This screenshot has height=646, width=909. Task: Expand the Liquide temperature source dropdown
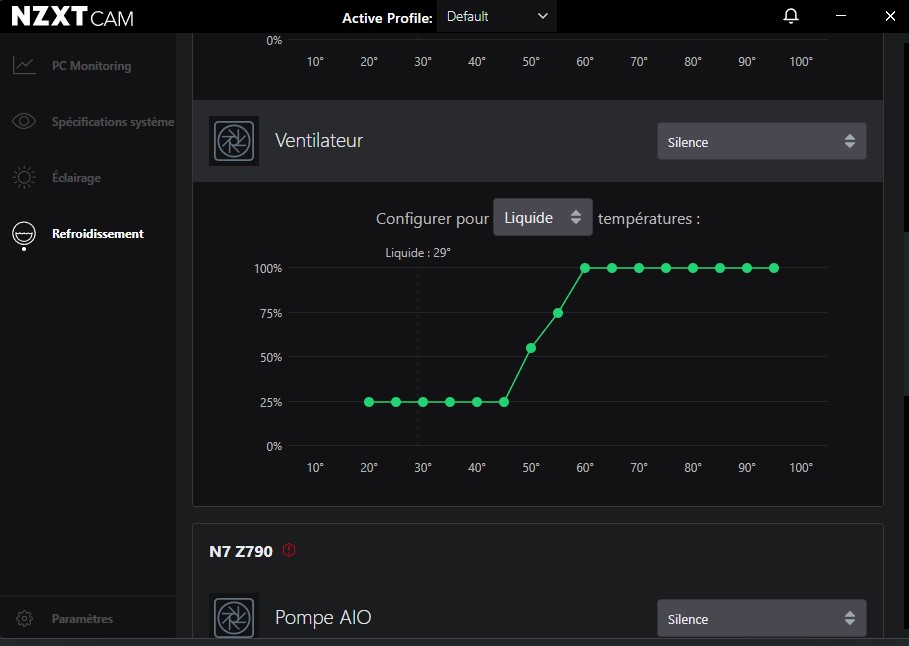coord(542,218)
